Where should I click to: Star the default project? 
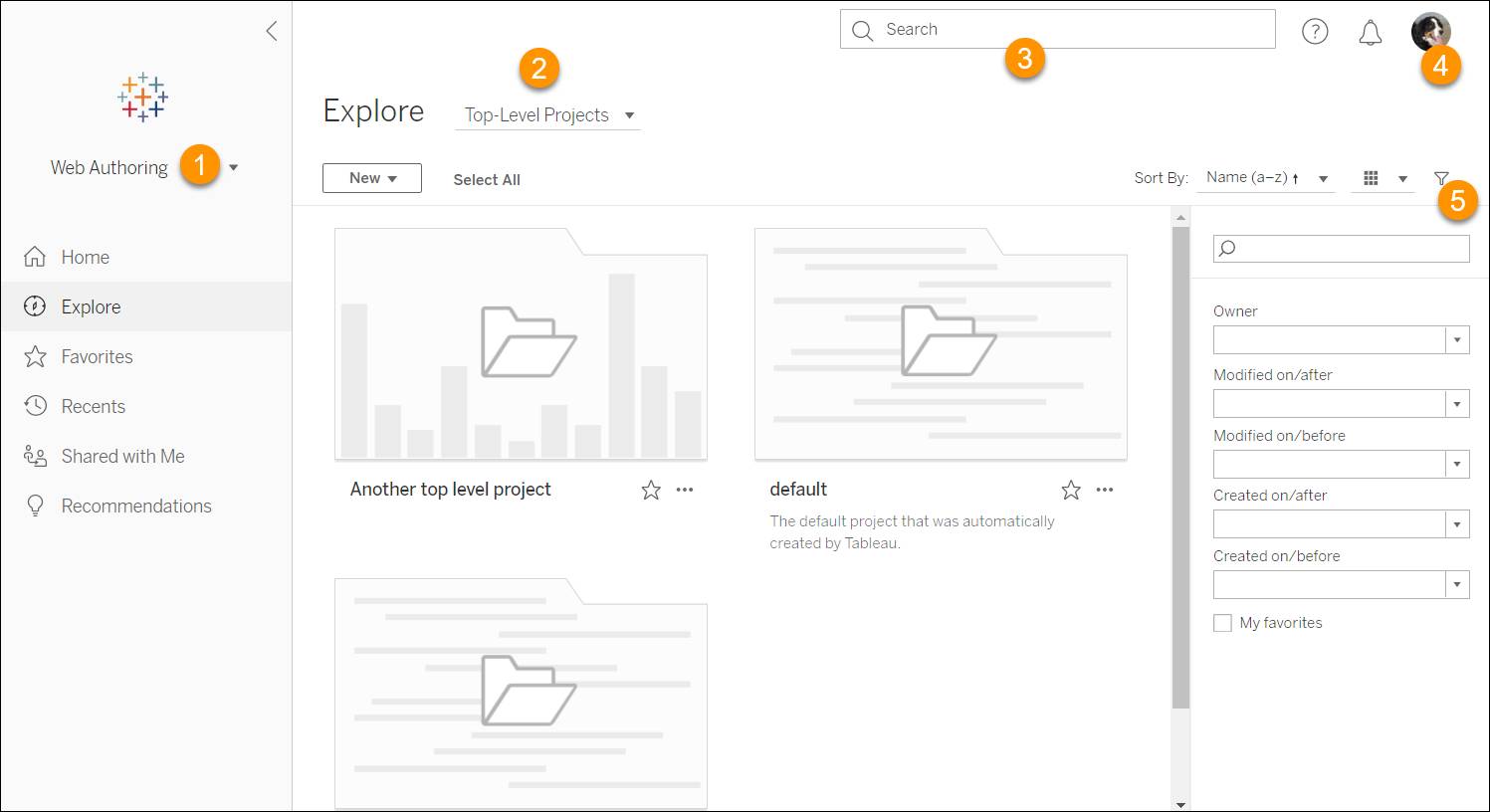pyautogui.click(x=1070, y=490)
